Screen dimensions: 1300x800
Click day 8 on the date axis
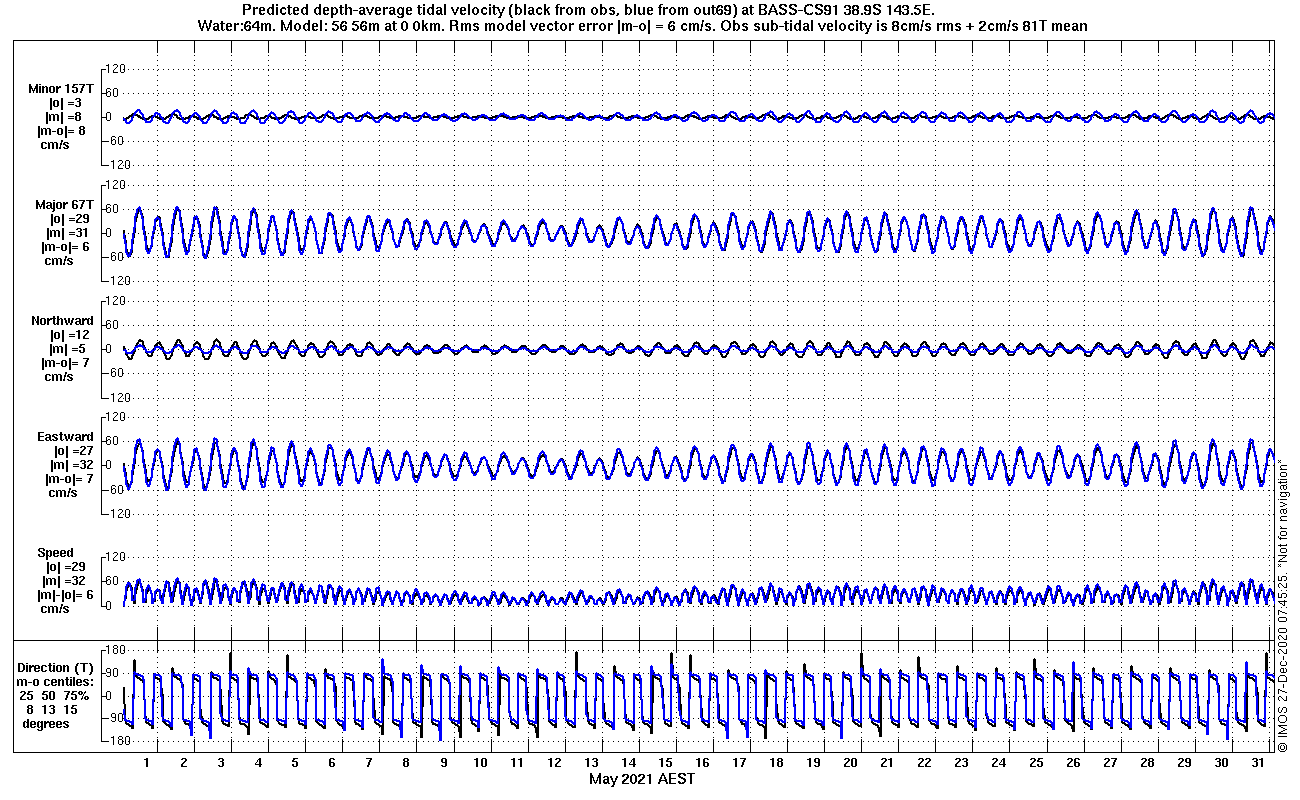point(406,763)
